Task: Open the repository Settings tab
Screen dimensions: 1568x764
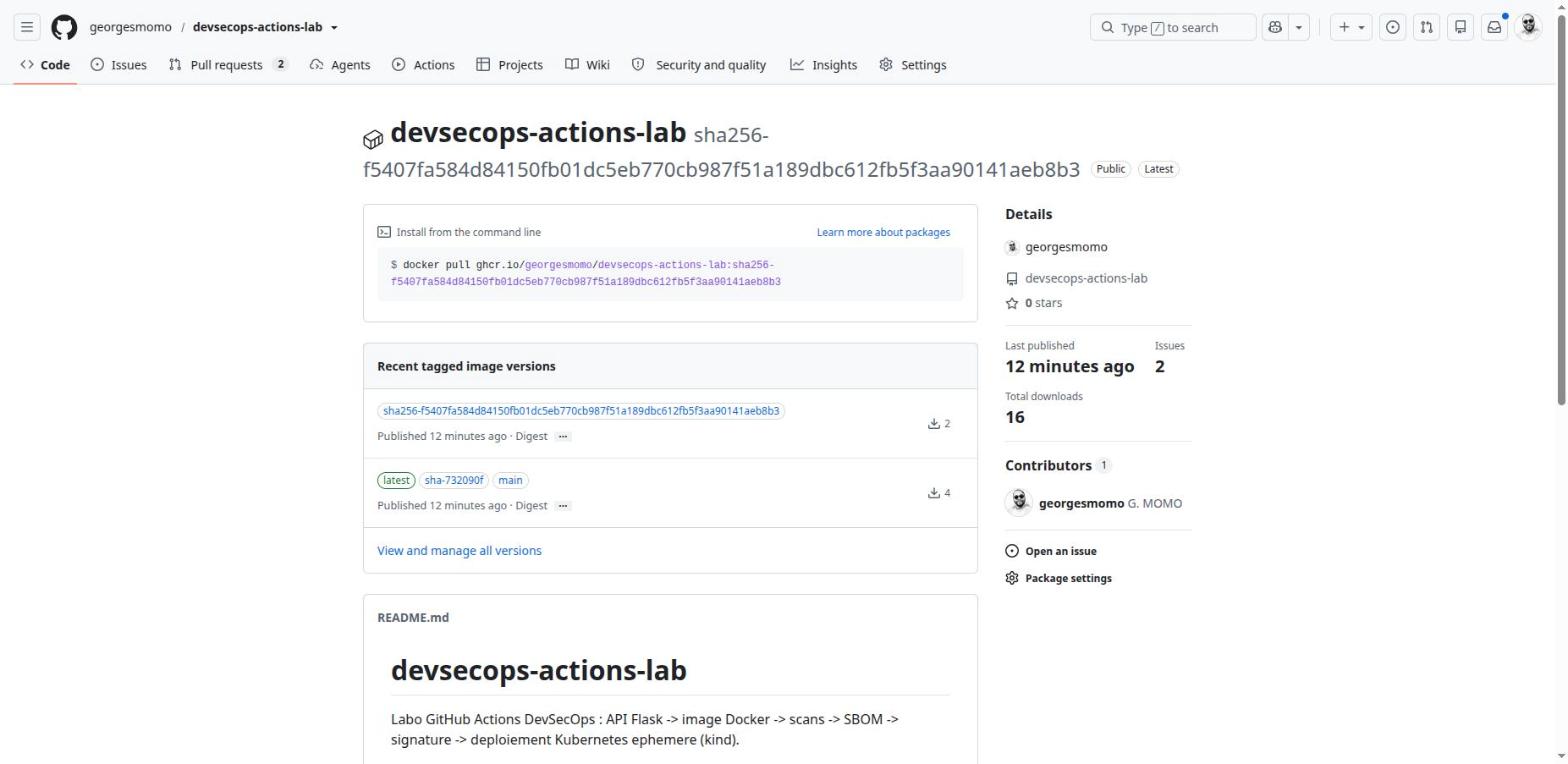Action: [x=913, y=65]
